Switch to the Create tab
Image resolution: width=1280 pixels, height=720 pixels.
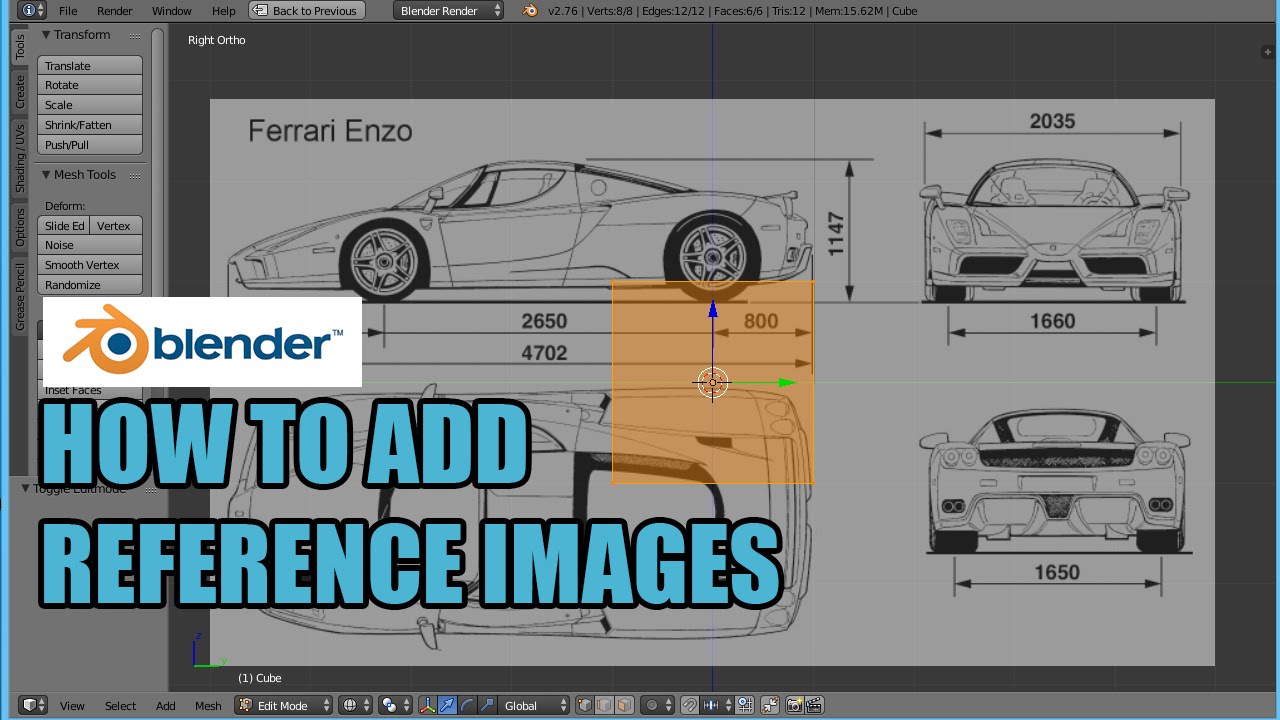(x=19, y=92)
